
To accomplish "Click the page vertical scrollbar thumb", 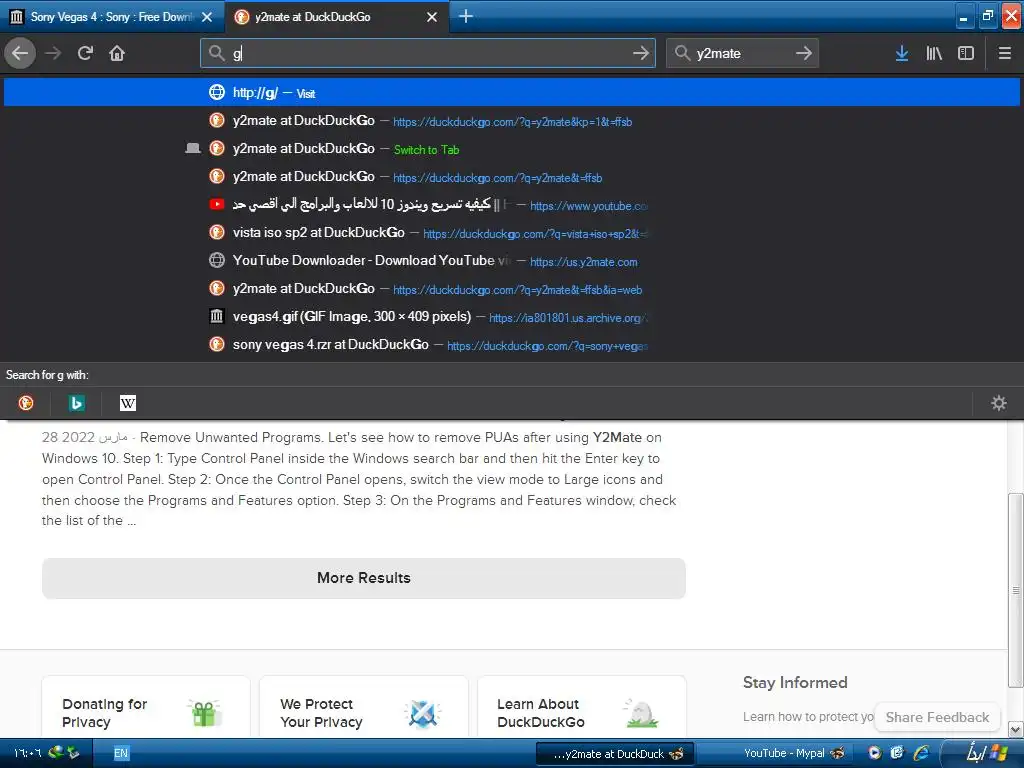I will point(1016,590).
